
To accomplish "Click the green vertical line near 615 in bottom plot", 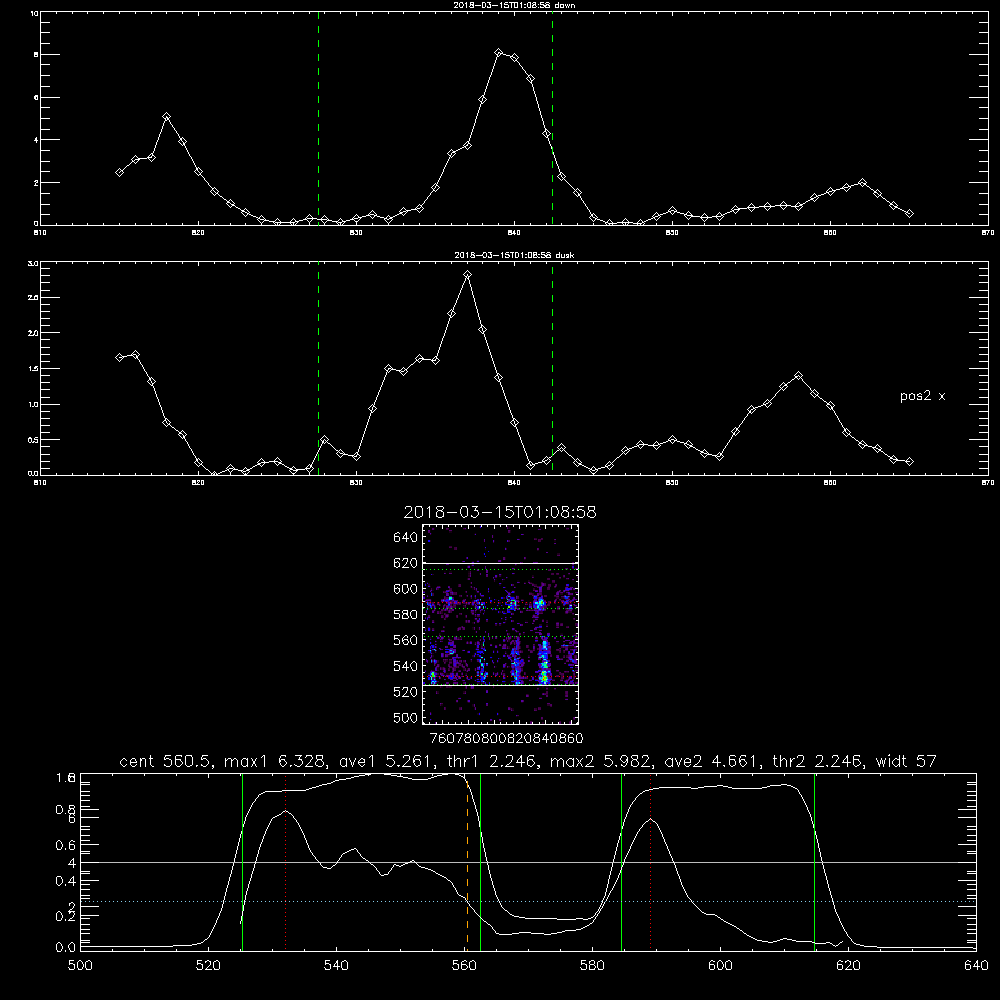I will (x=814, y=862).
